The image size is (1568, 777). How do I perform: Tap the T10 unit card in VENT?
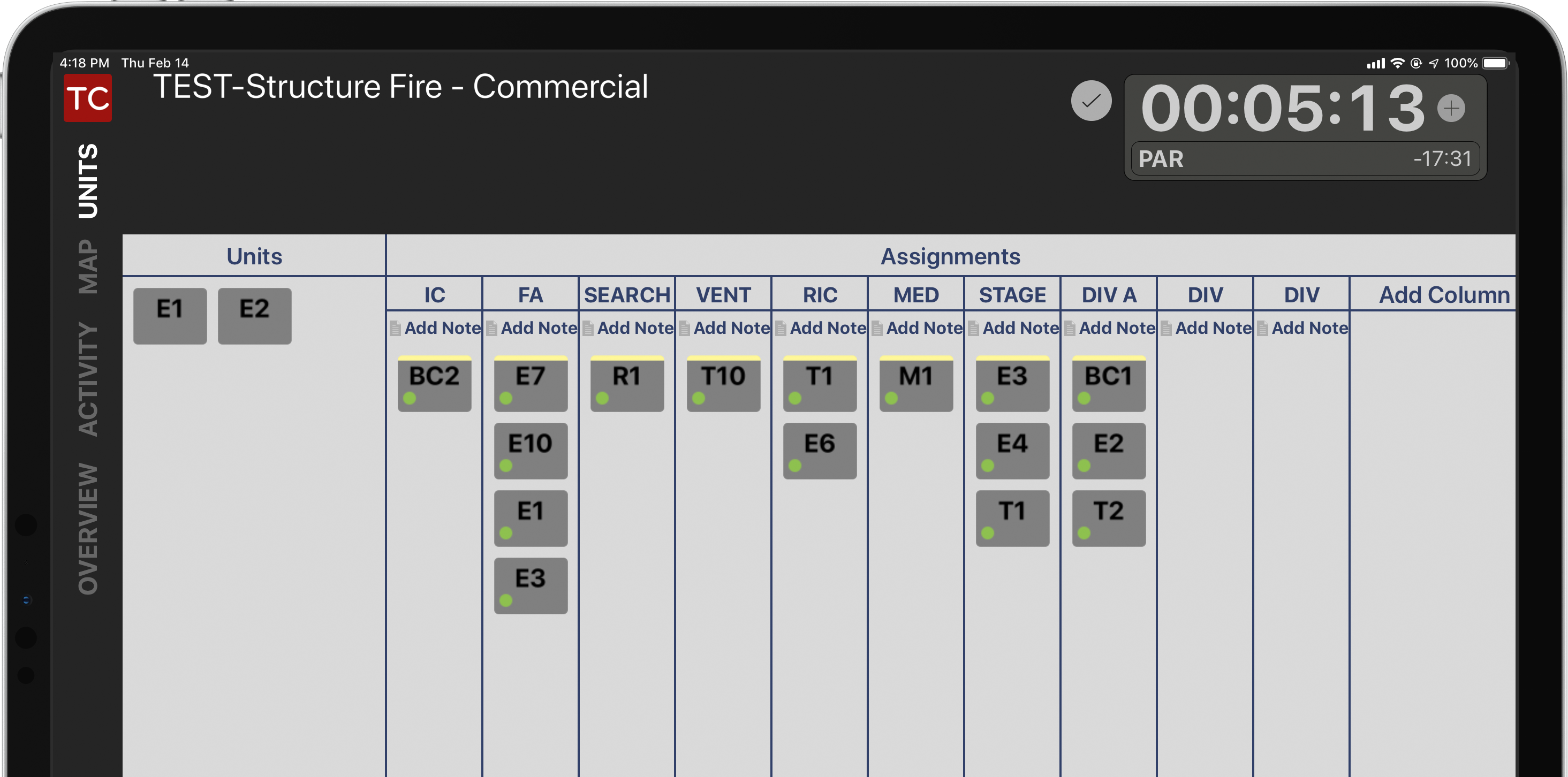point(723,383)
